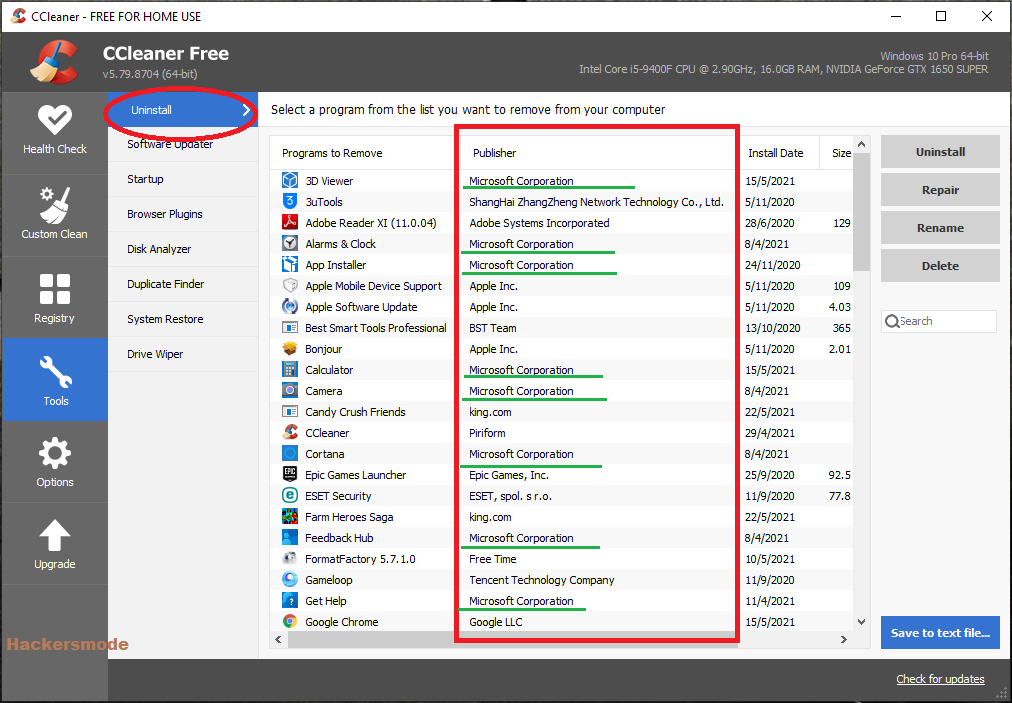Click the App Installer icon
This screenshot has width=1012, height=703.
pos(290,264)
